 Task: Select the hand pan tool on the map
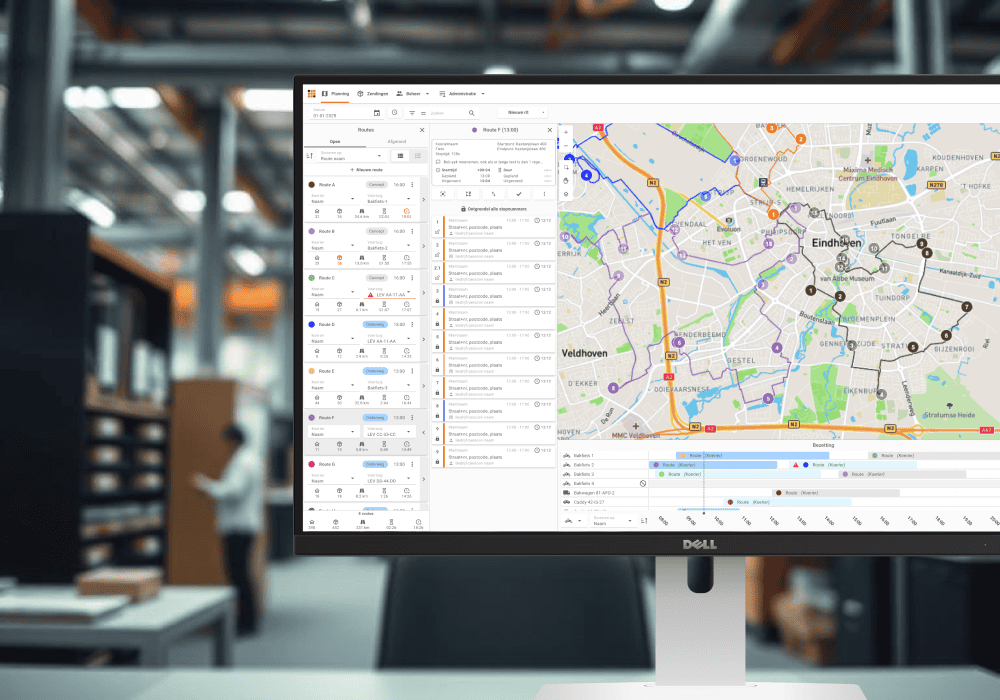click(566, 180)
